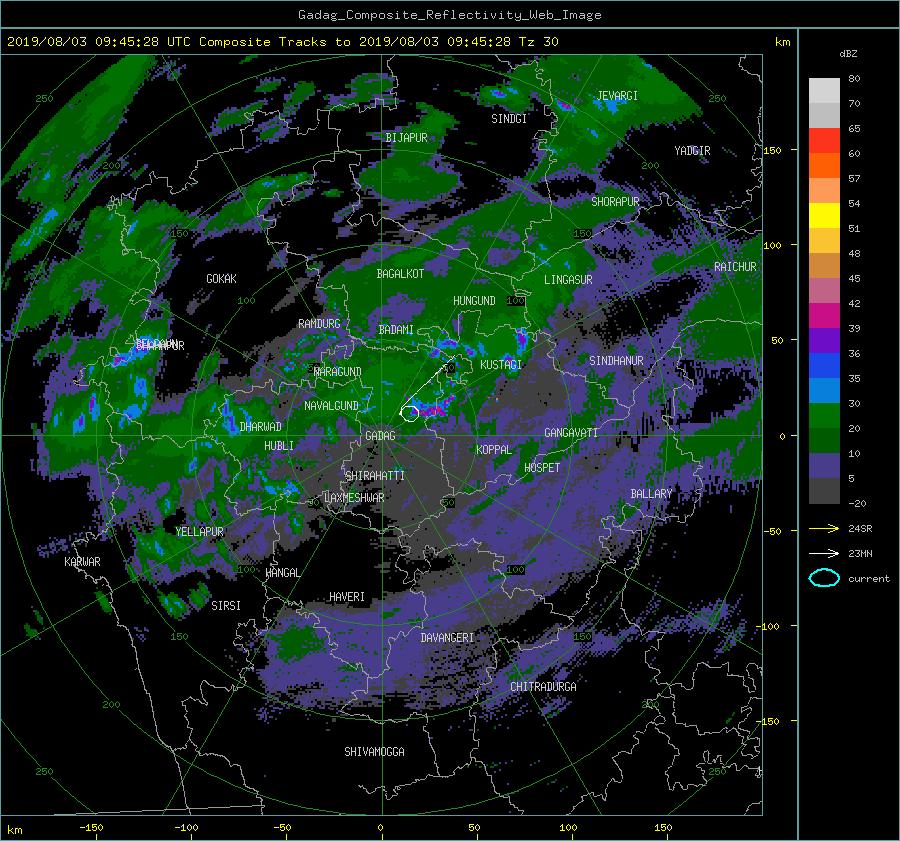Click the DHARWAD city label
The height and width of the screenshot is (841, 900).
pyautogui.click(x=261, y=427)
